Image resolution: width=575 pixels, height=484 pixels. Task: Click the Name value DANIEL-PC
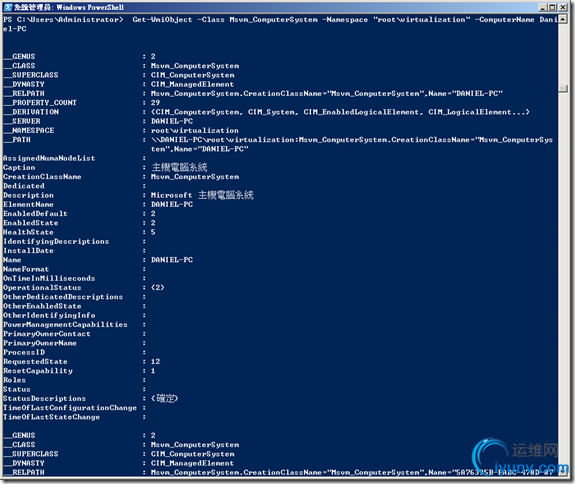pos(172,260)
